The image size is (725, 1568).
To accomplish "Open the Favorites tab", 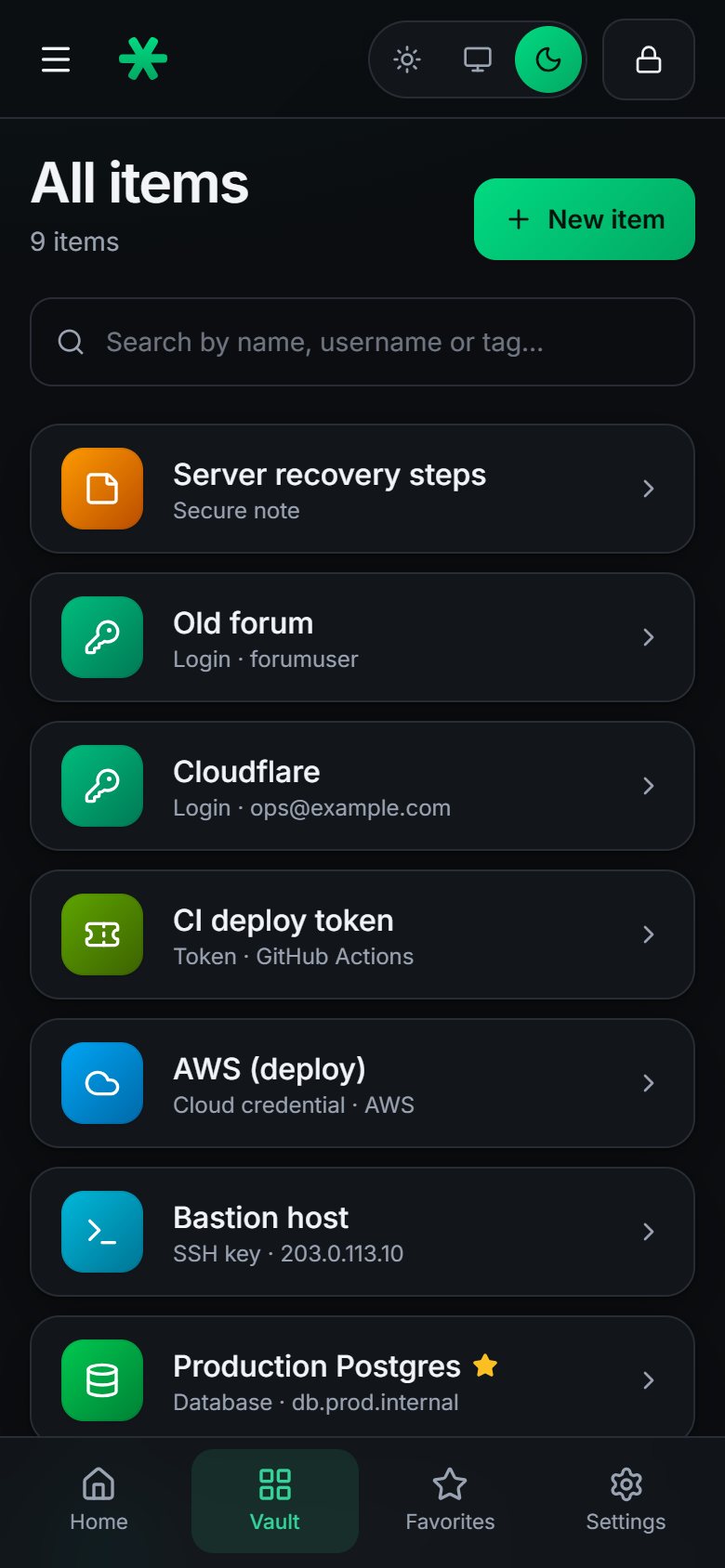I will coord(450,1500).
